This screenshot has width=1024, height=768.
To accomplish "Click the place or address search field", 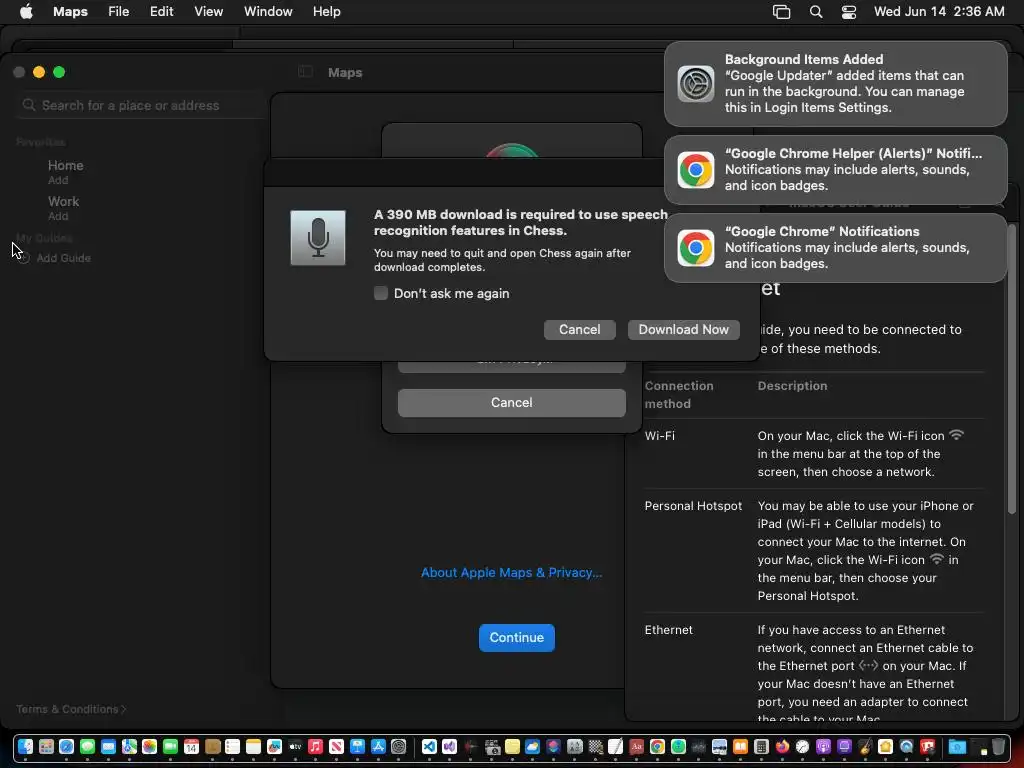I will pyautogui.click(x=139, y=105).
